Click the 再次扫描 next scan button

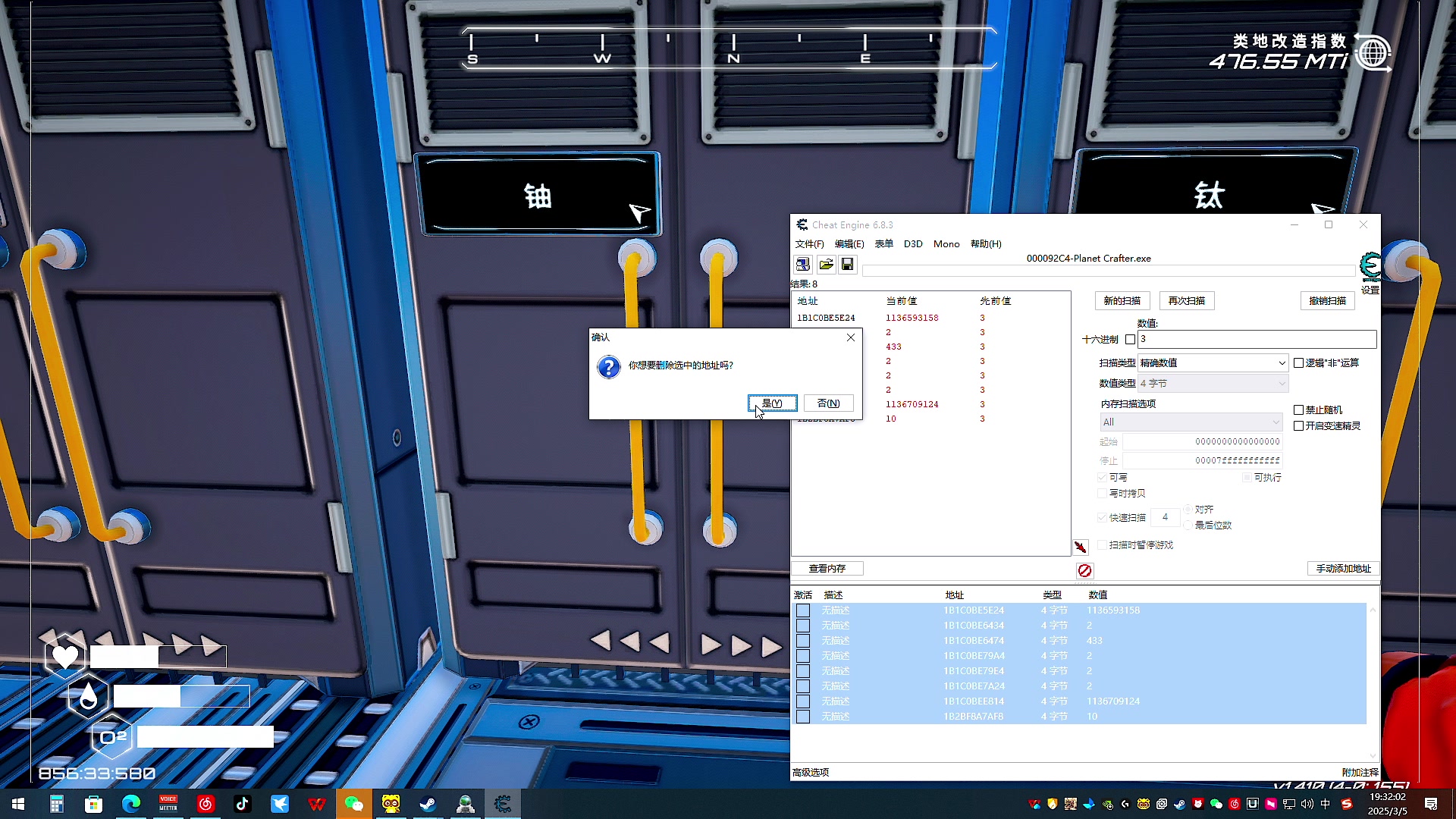click(x=1186, y=301)
